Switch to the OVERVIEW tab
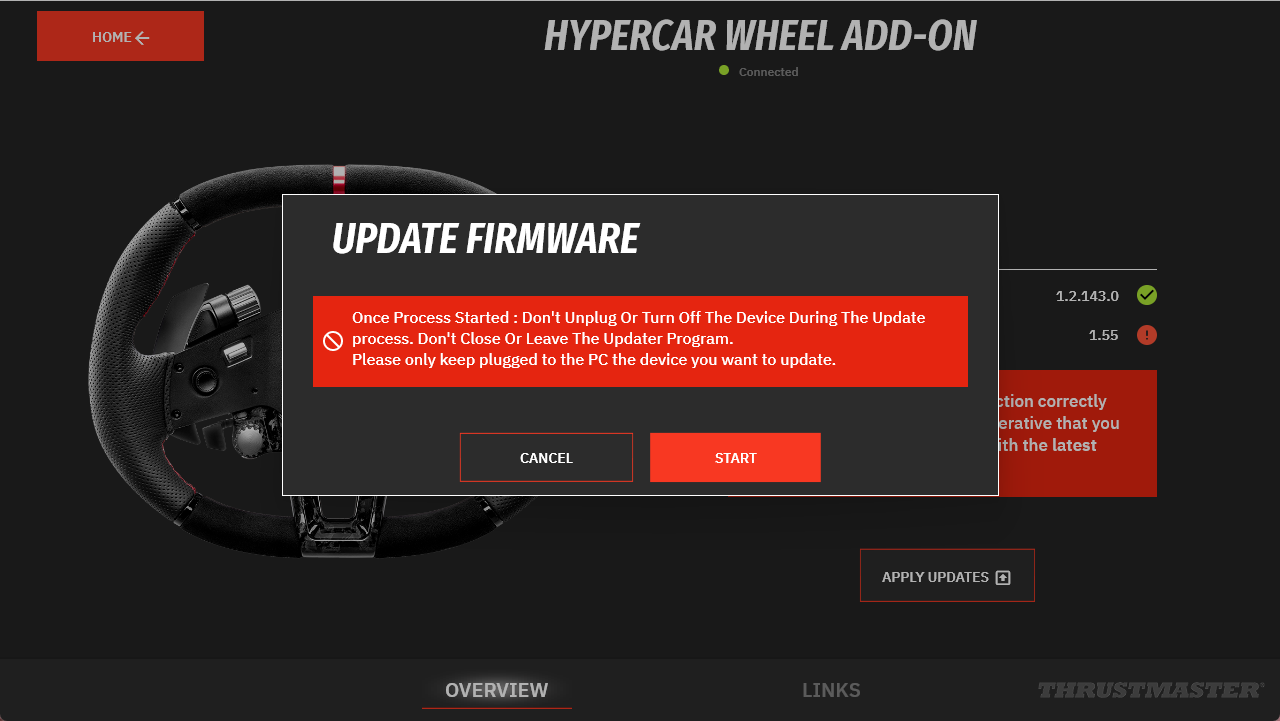Screen dimensions: 1280x721 pyautogui.click(x=496, y=690)
